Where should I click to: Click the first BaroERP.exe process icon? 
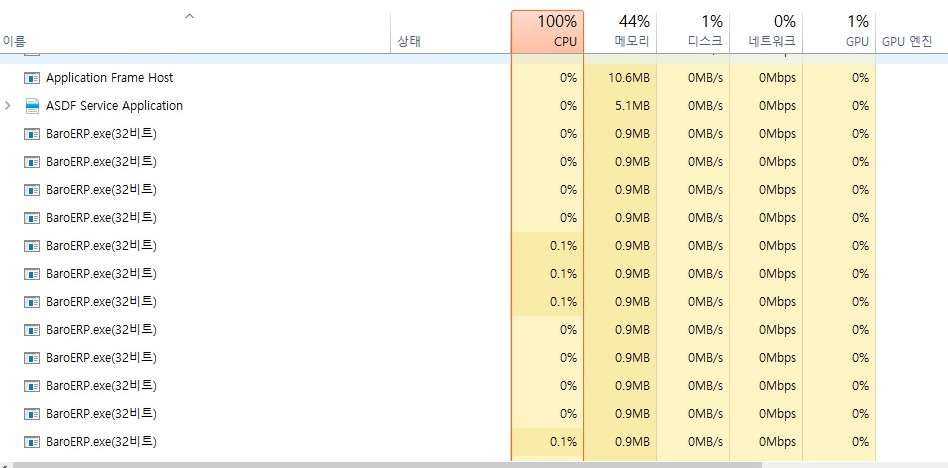pyautogui.click(x=31, y=134)
